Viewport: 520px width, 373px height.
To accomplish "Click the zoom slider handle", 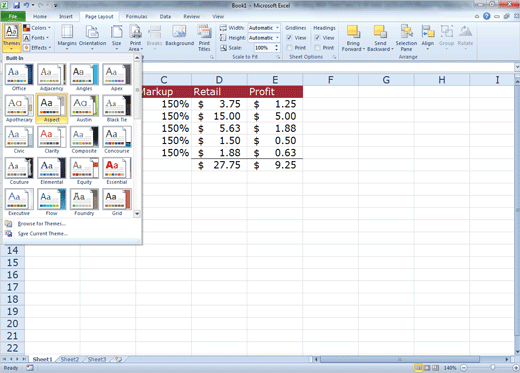I will pos(493,368).
